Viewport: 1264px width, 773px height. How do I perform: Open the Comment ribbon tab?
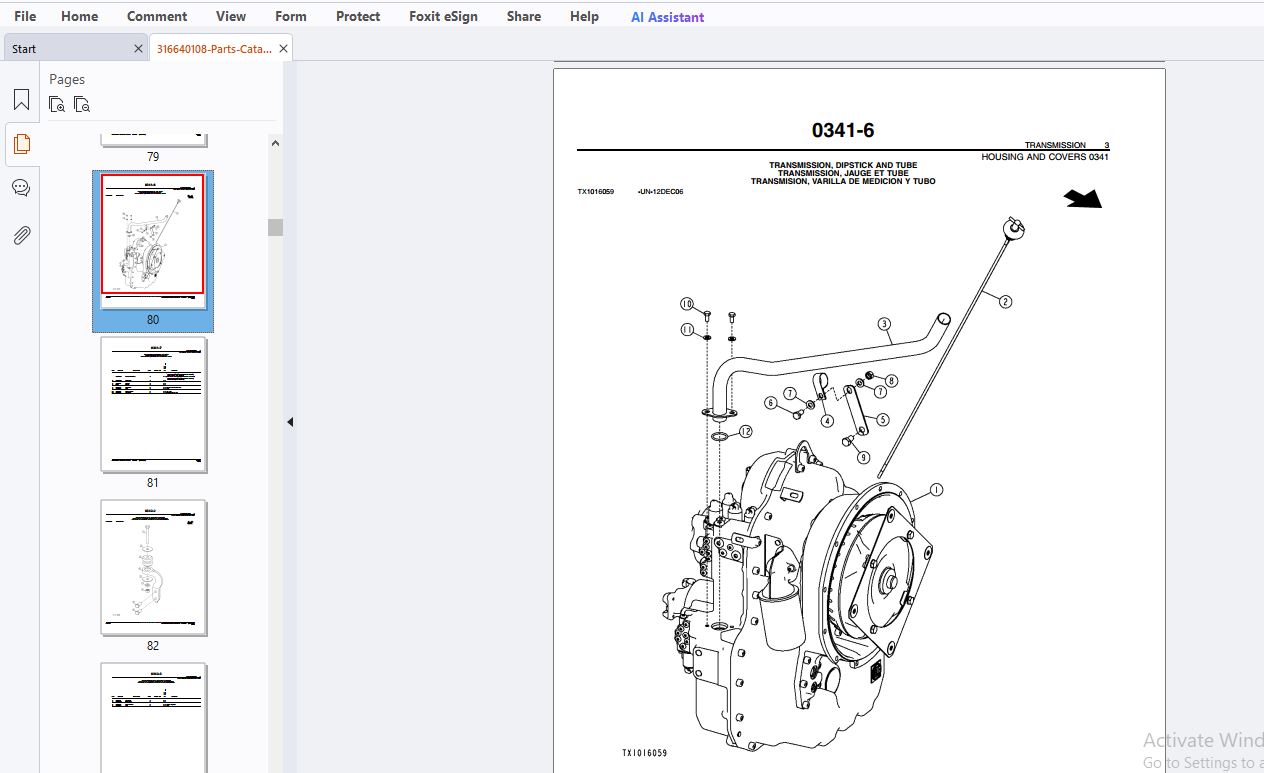coord(157,16)
